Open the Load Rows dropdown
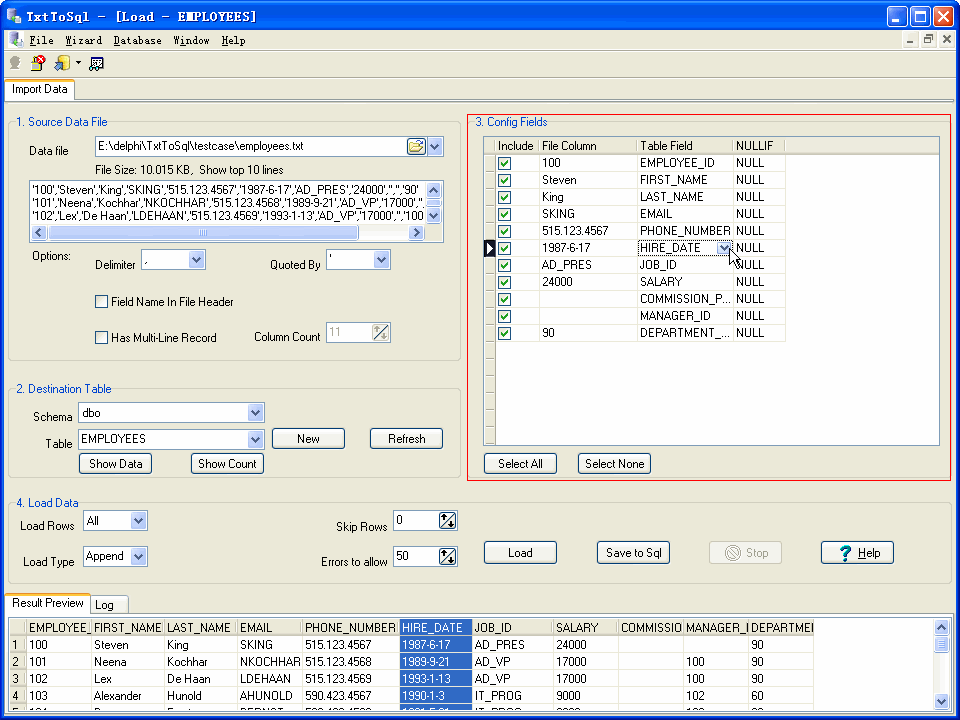This screenshot has width=960, height=720. 138,521
